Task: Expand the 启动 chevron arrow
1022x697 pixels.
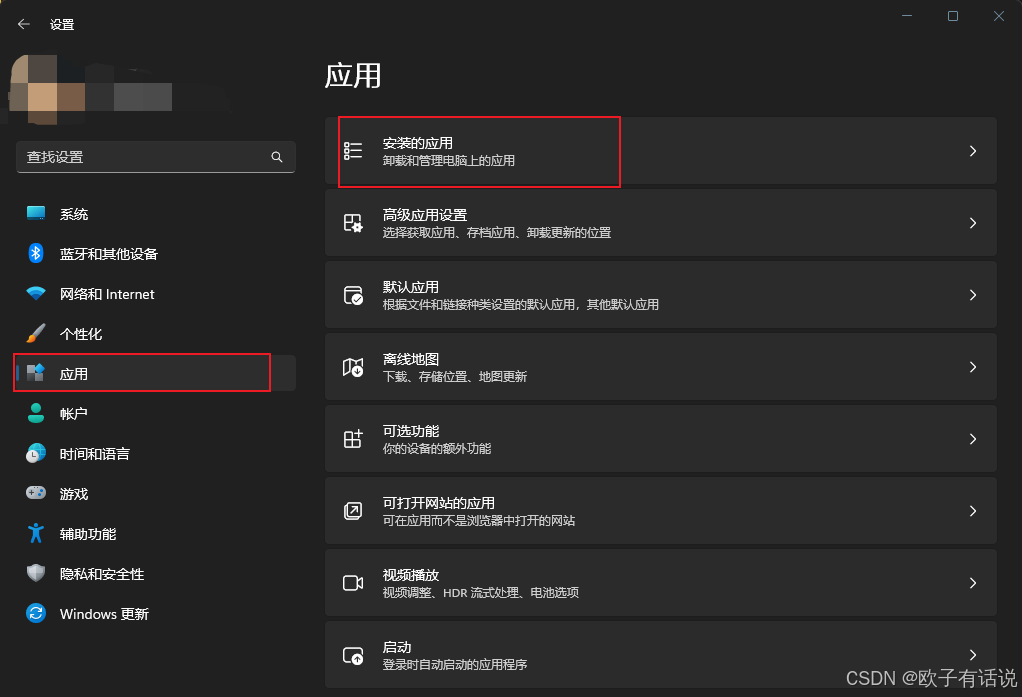Action: click(x=972, y=655)
